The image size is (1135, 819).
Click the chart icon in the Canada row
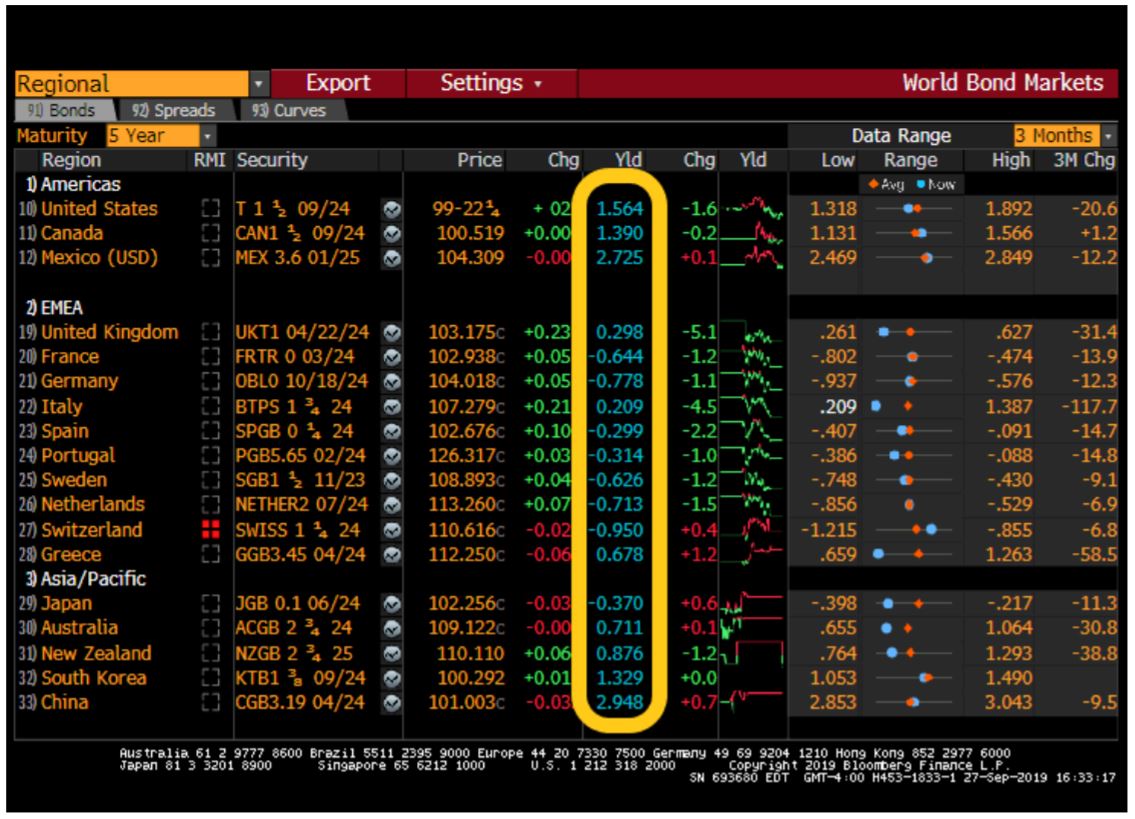click(392, 235)
